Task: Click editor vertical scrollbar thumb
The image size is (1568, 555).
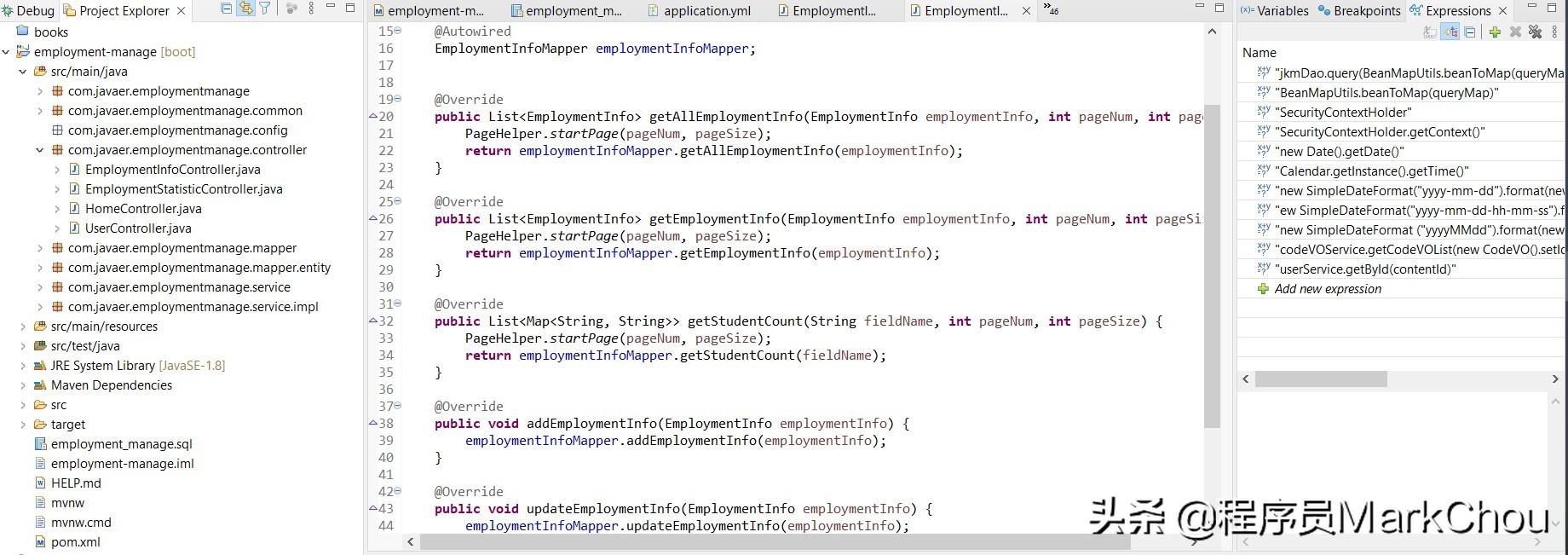Action: [1213, 266]
